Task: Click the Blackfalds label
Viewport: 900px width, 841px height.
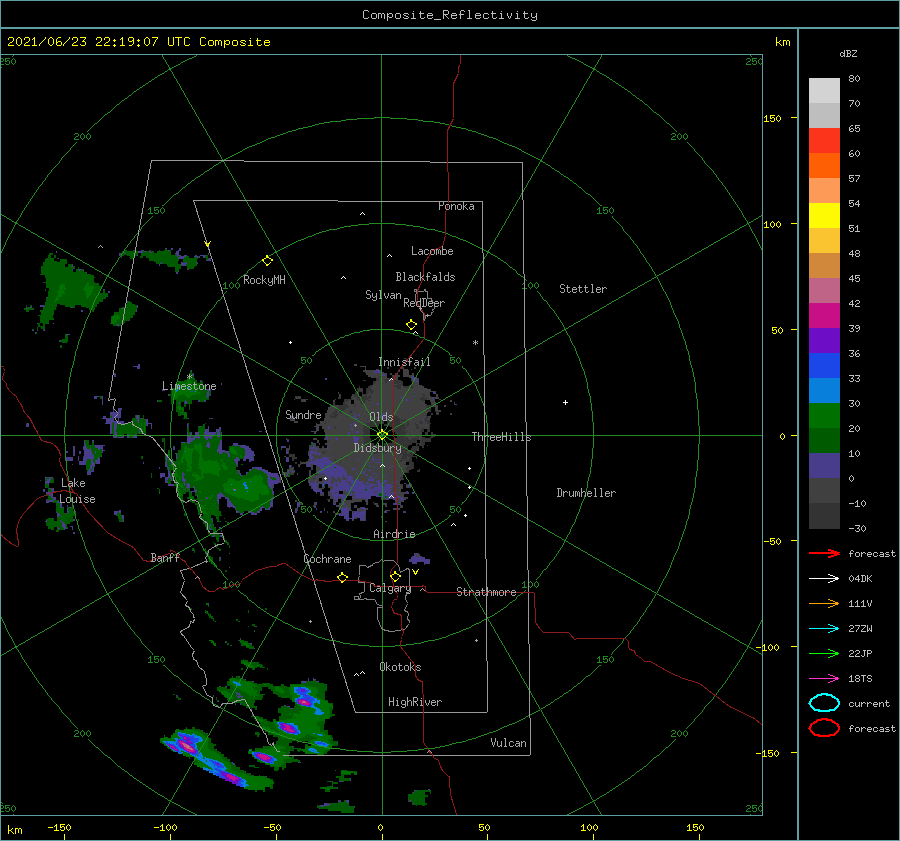Action: coord(425,277)
